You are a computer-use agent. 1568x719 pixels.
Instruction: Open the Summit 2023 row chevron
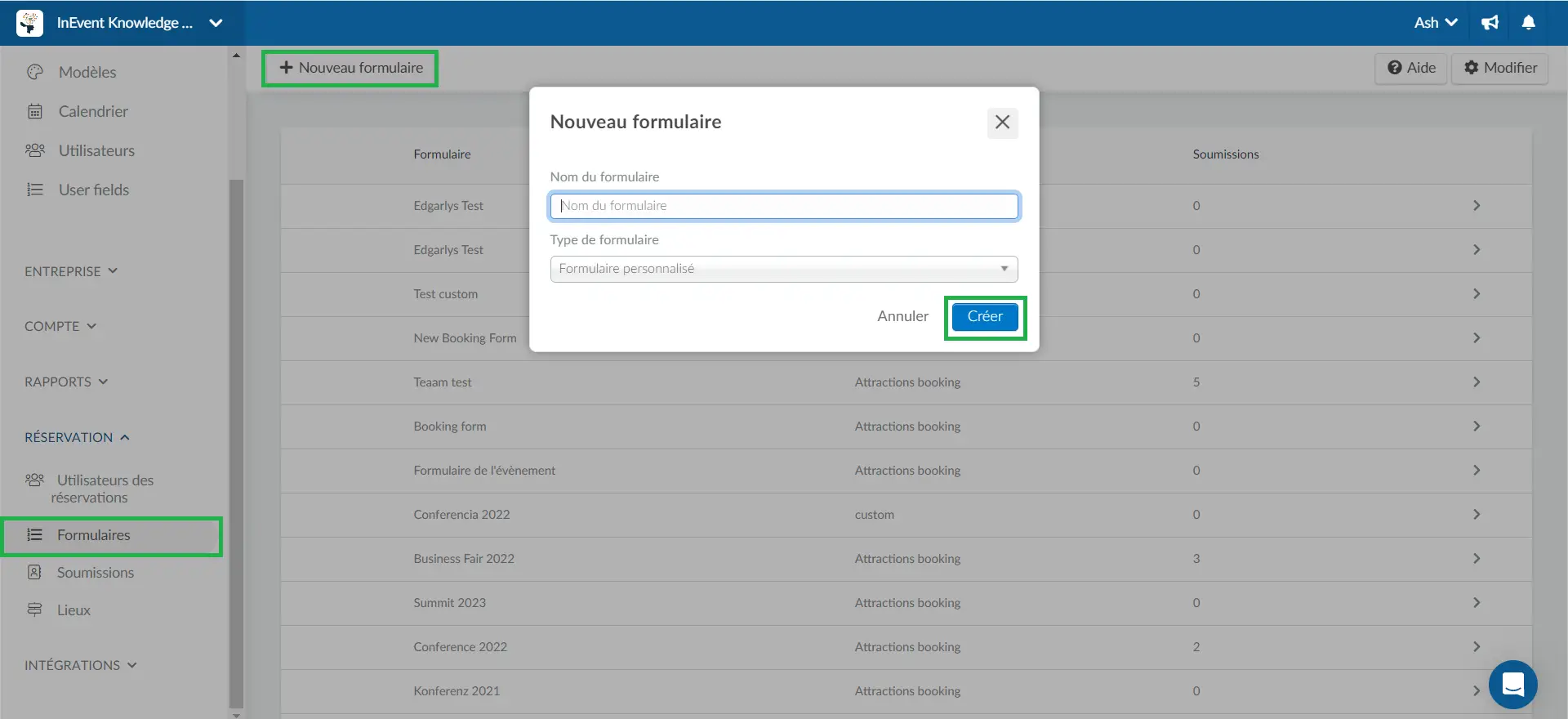tap(1477, 603)
